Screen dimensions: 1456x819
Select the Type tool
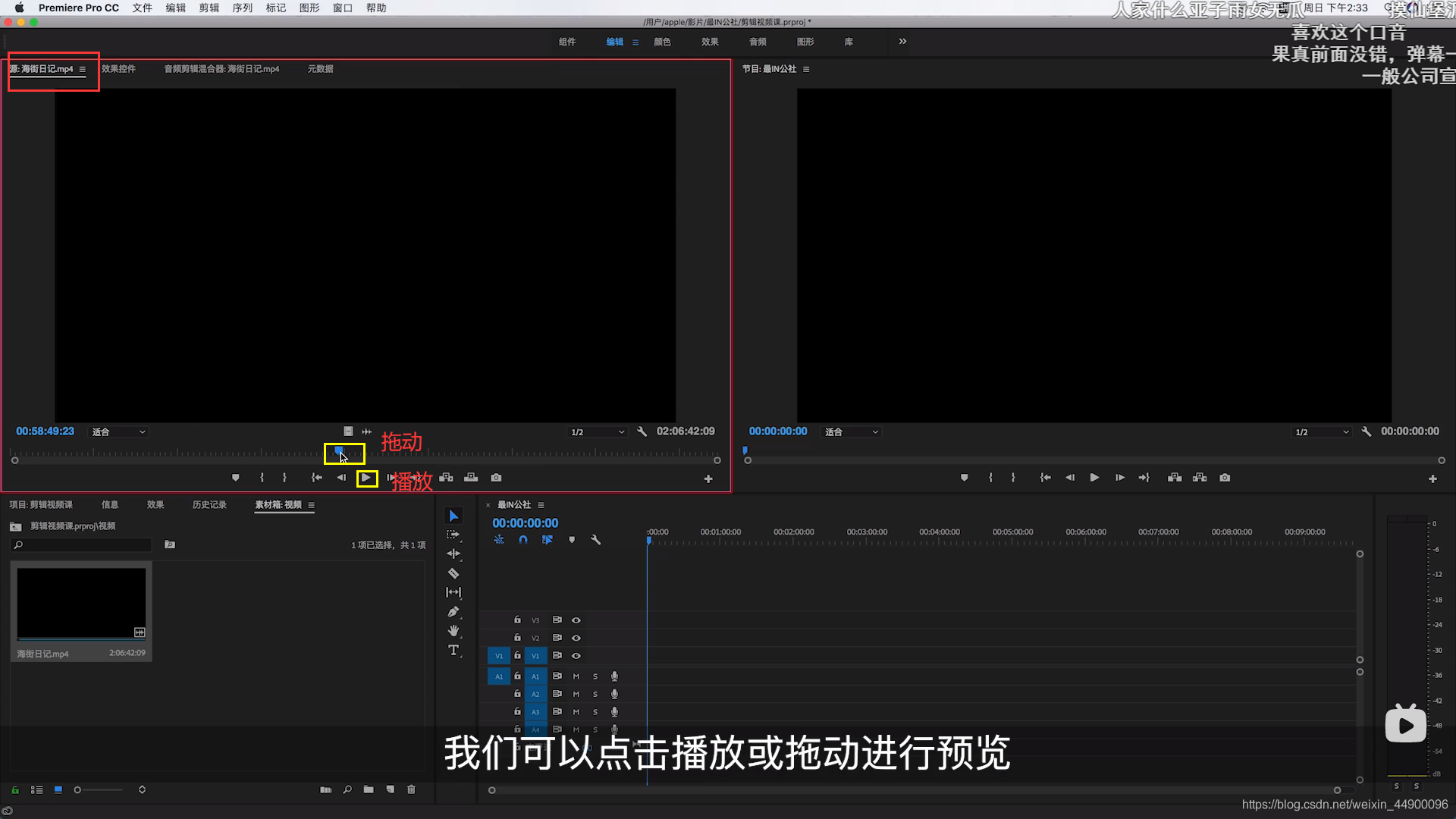(x=453, y=651)
